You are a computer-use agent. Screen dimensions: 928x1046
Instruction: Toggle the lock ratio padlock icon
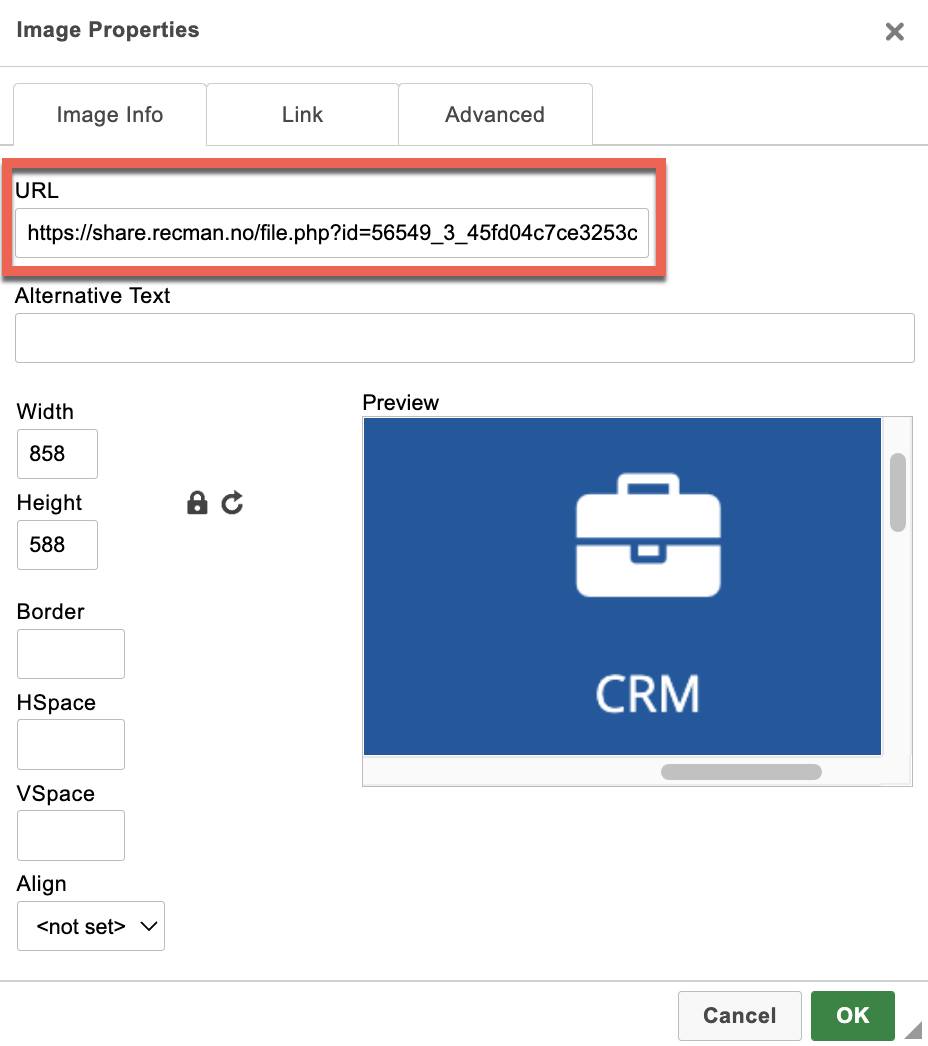point(197,503)
